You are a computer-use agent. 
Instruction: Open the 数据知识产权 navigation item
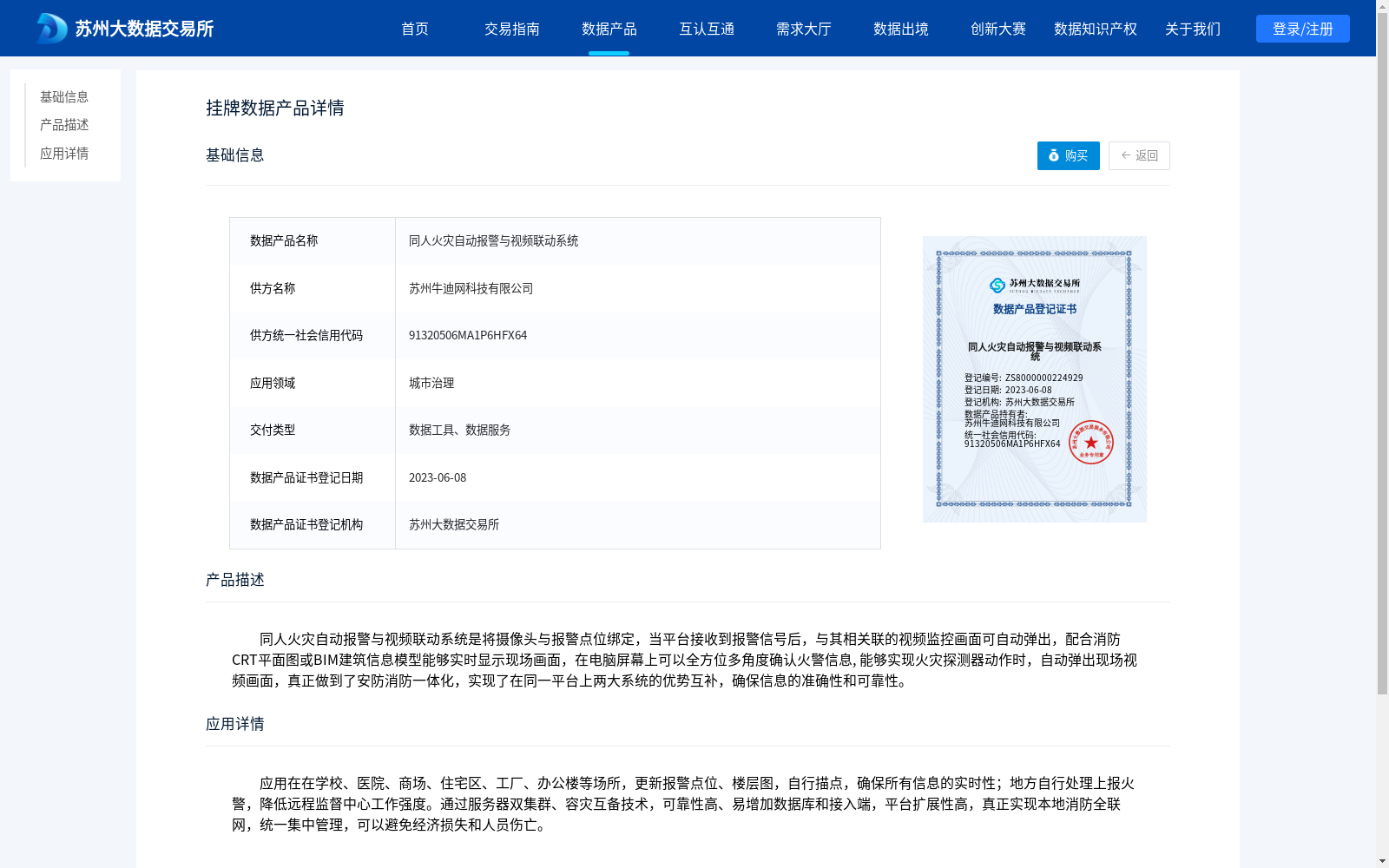click(1096, 29)
